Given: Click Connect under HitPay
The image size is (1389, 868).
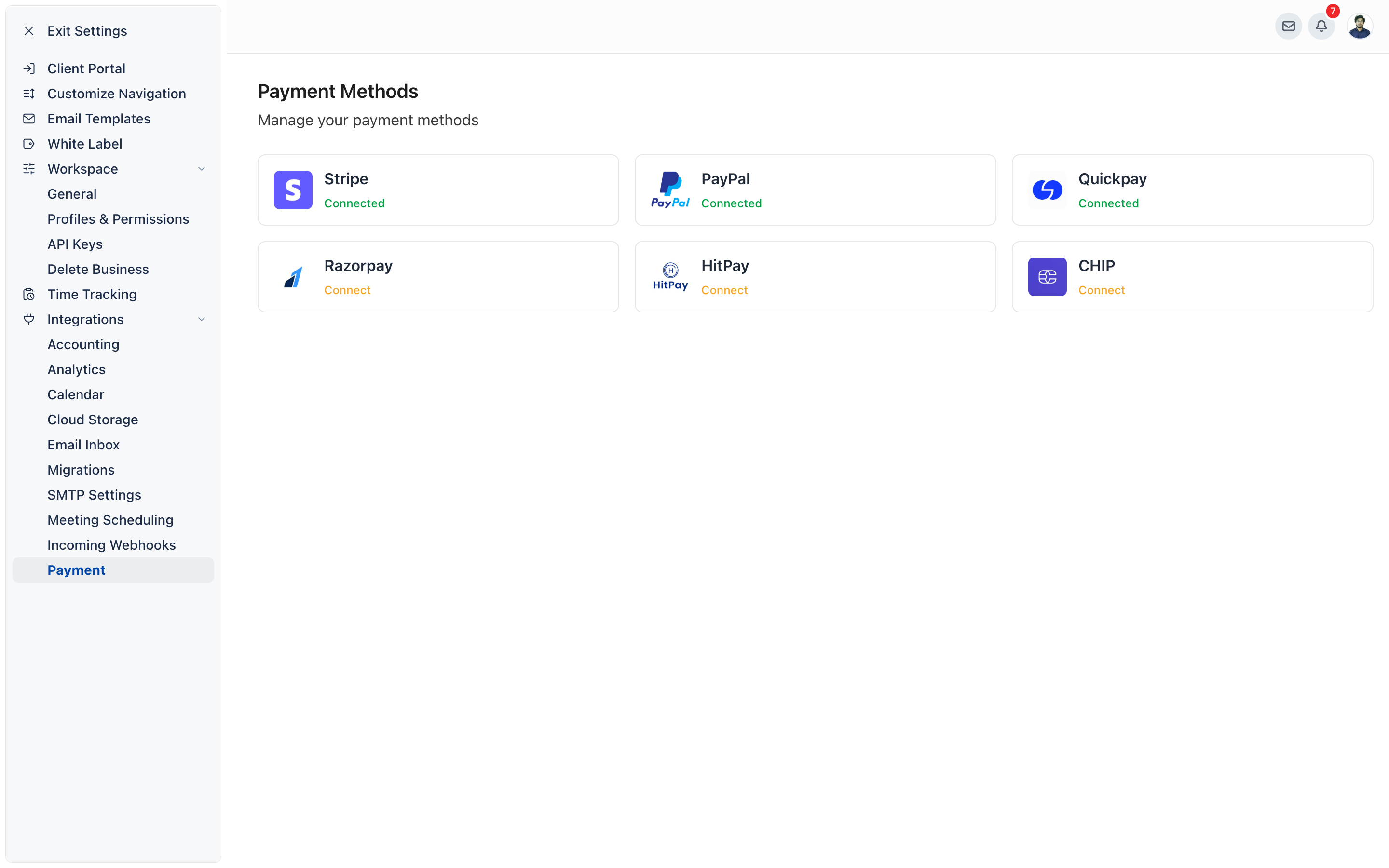Looking at the screenshot, I should pyautogui.click(x=724, y=290).
